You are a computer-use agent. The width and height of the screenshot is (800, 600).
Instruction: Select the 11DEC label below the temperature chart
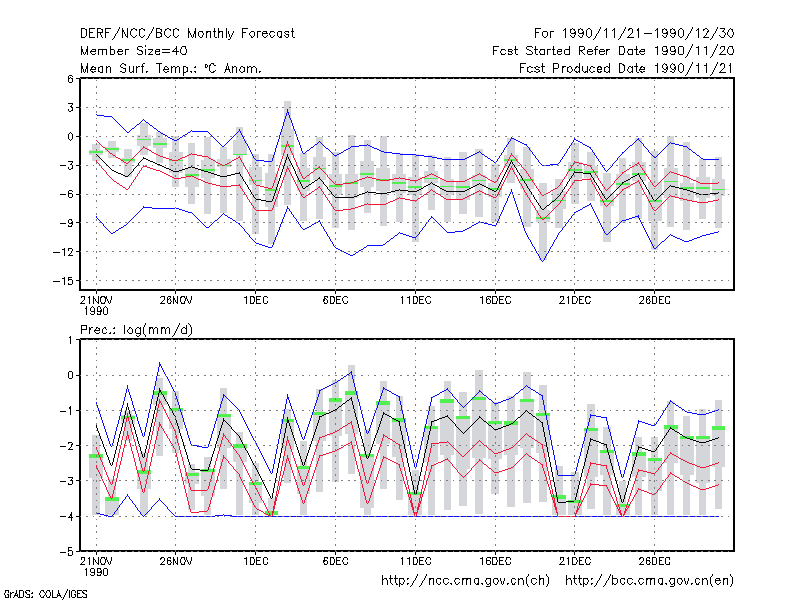415,300
